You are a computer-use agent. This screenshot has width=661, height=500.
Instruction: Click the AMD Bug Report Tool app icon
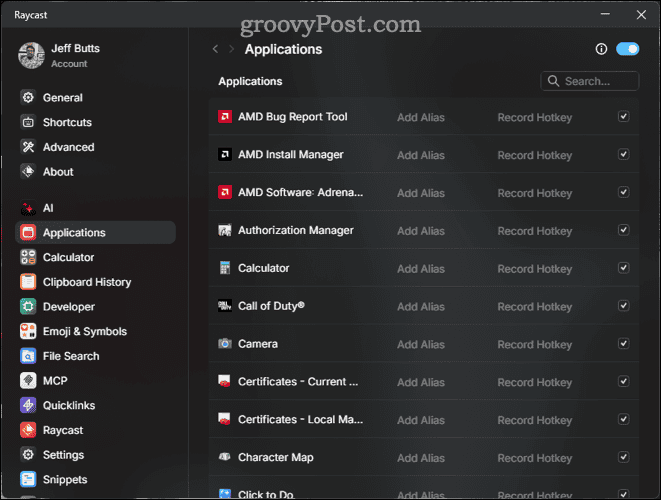click(x=225, y=116)
